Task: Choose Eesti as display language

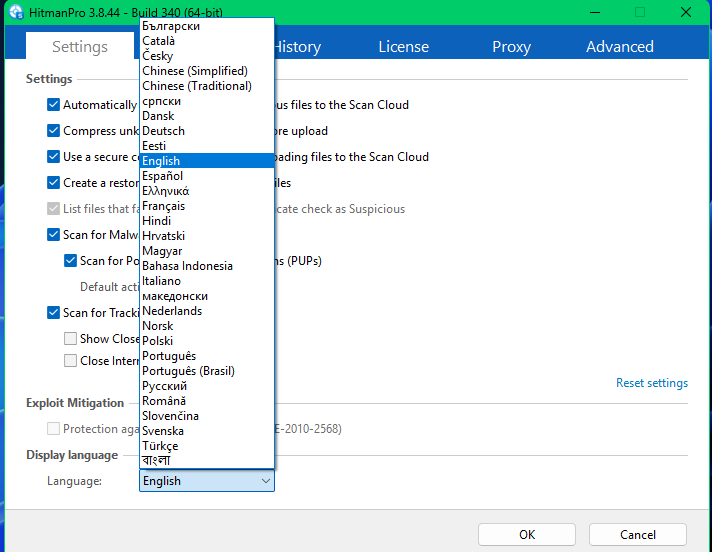Action: (207, 146)
